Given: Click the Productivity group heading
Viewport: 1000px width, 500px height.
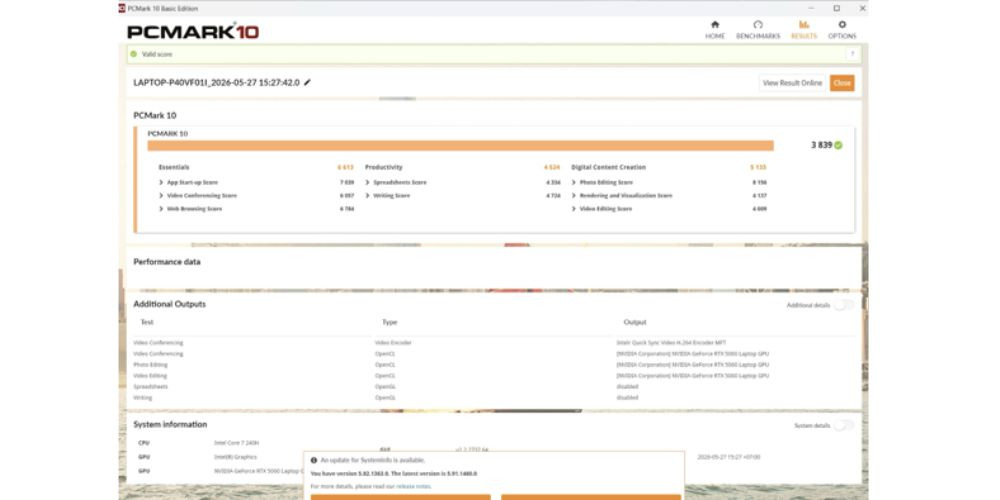Looking at the screenshot, I should click(x=384, y=167).
